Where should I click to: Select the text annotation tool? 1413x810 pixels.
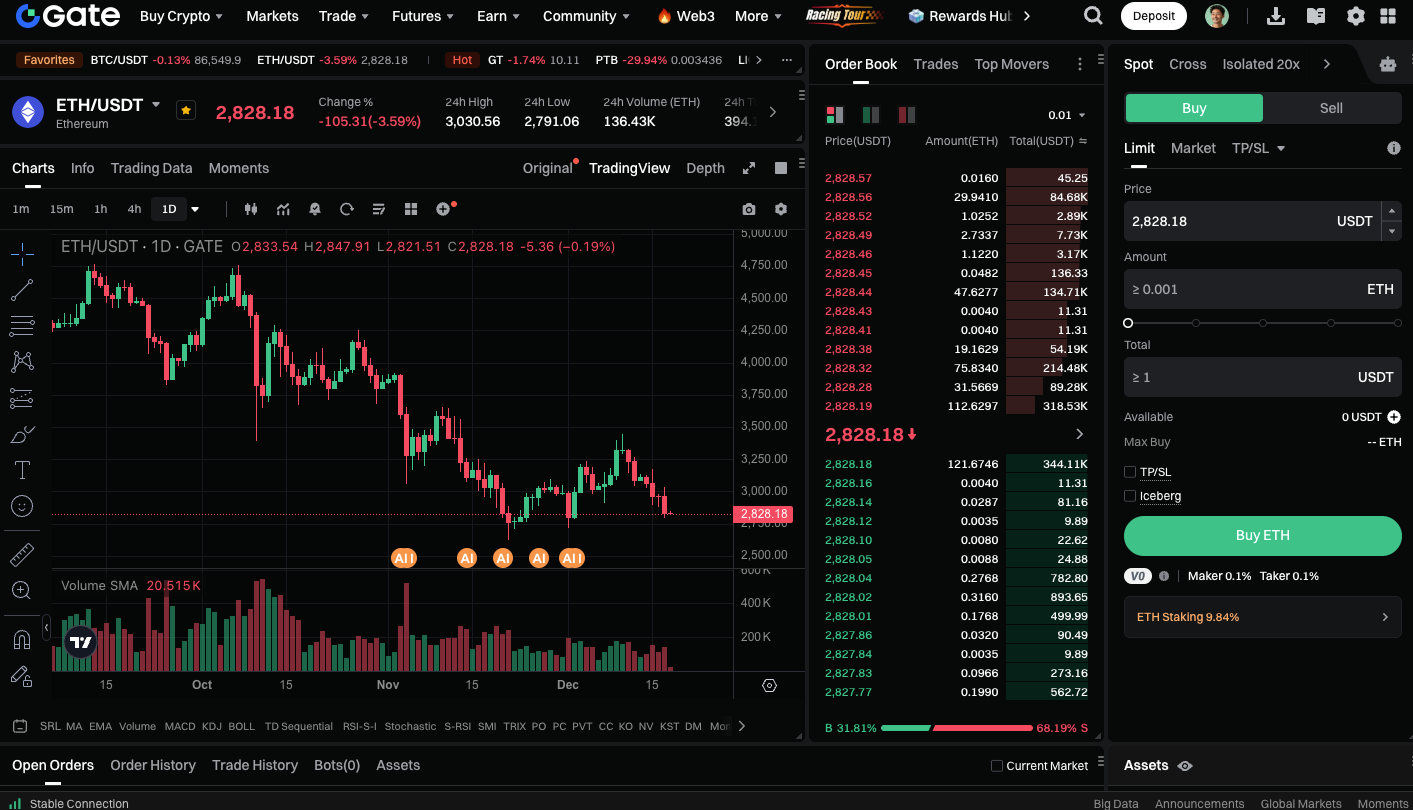coord(22,470)
